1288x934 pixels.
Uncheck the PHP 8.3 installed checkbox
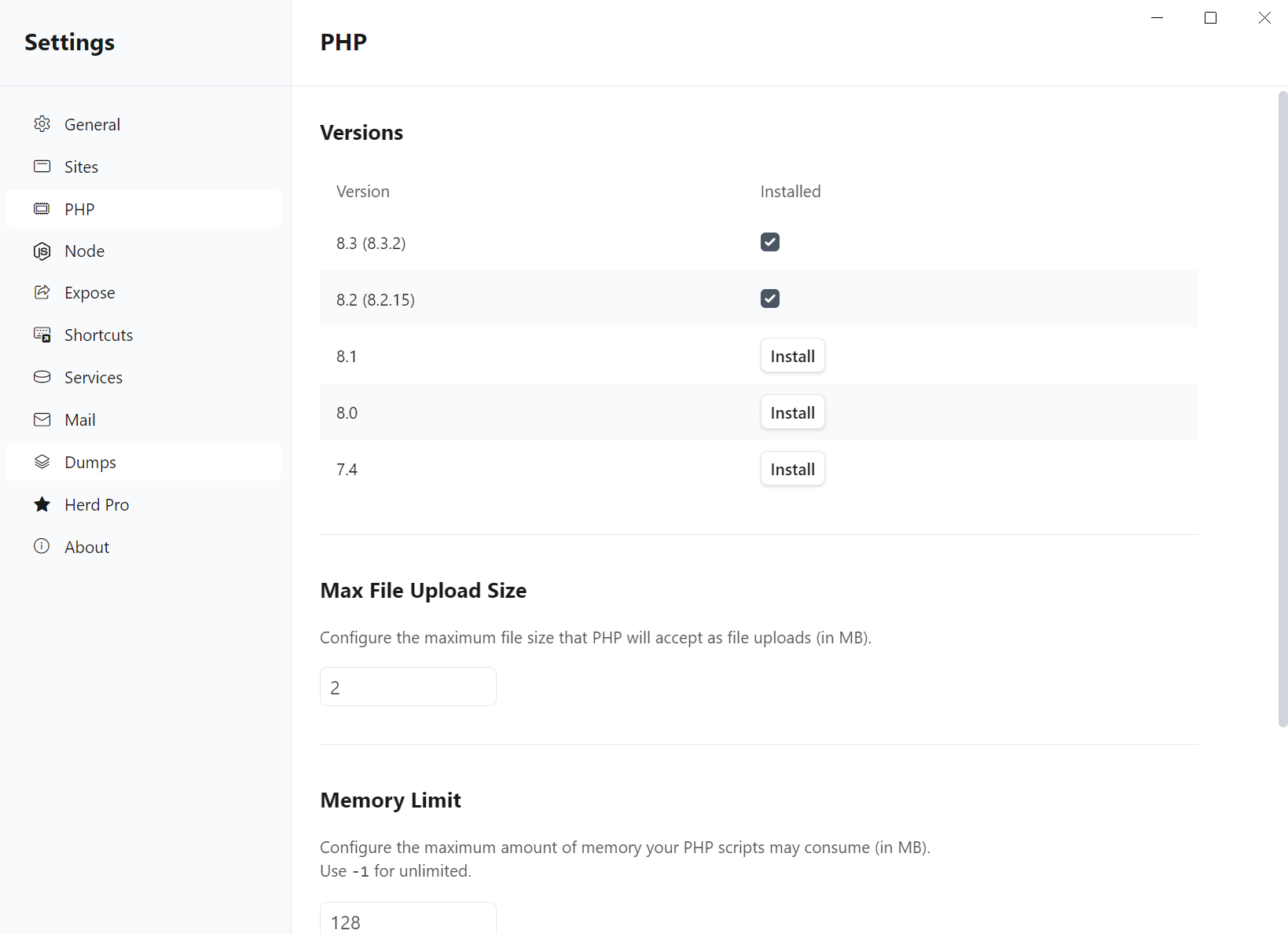pos(770,242)
